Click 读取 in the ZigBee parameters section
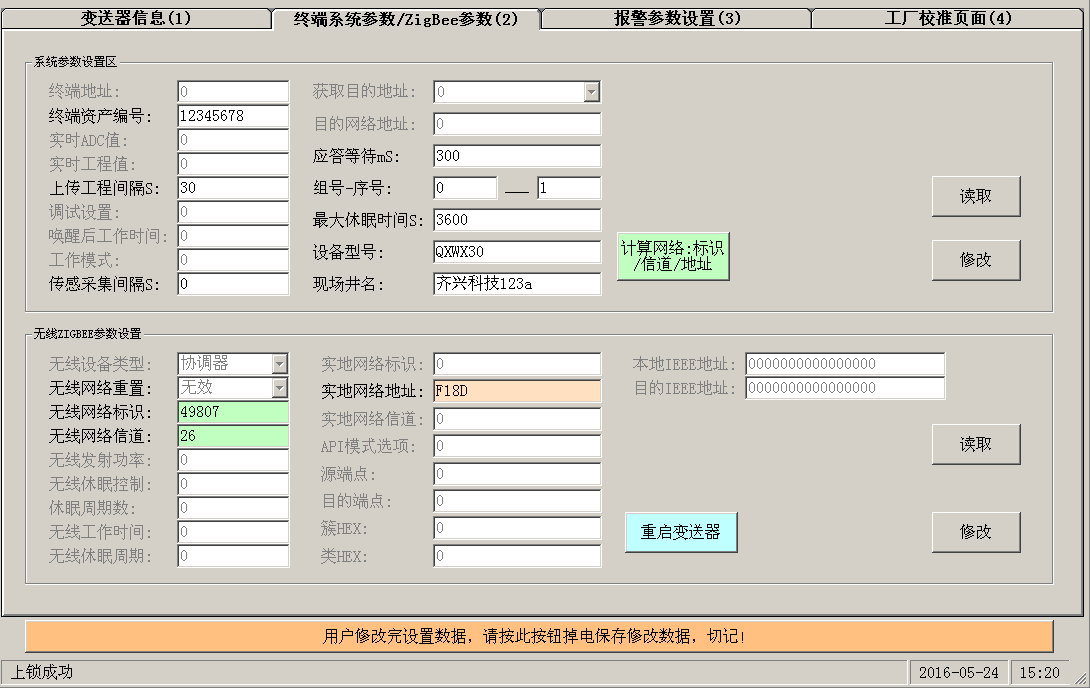This screenshot has height=688, width=1090. [975, 444]
